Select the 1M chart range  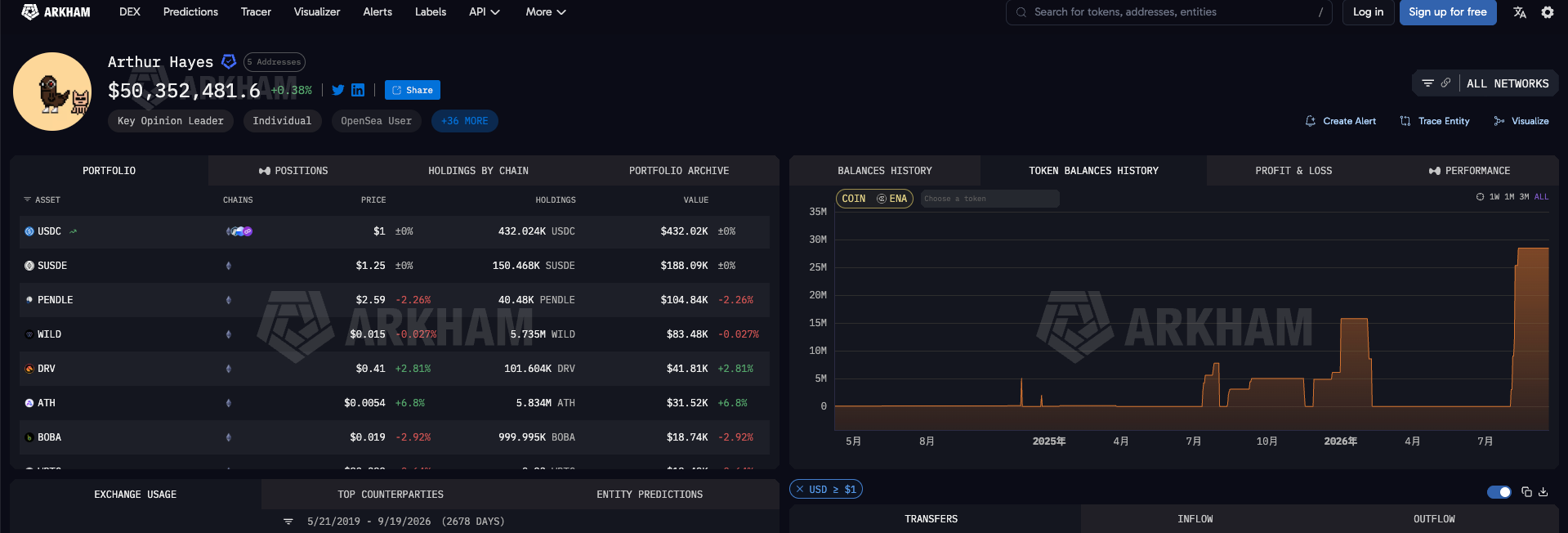(x=1509, y=197)
